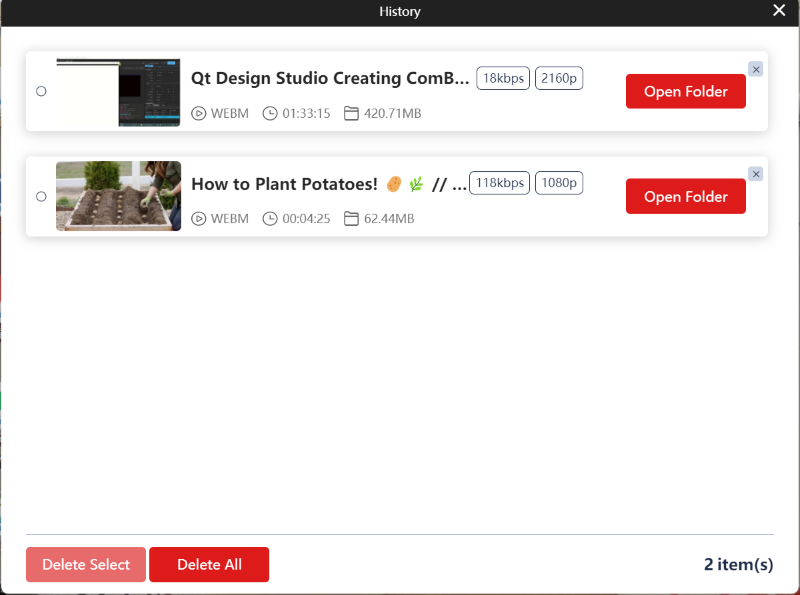Click the duration text 00:04:25
The height and width of the screenshot is (595, 800).
(306, 219)
